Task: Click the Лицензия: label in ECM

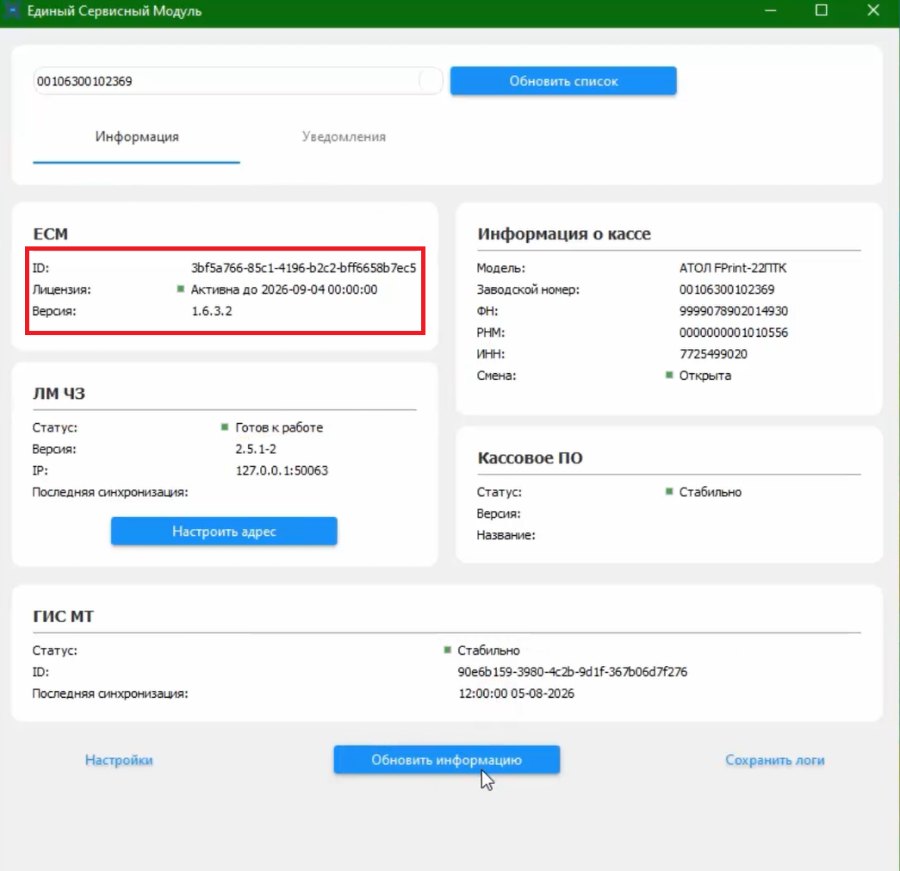Action: [61, 289]
